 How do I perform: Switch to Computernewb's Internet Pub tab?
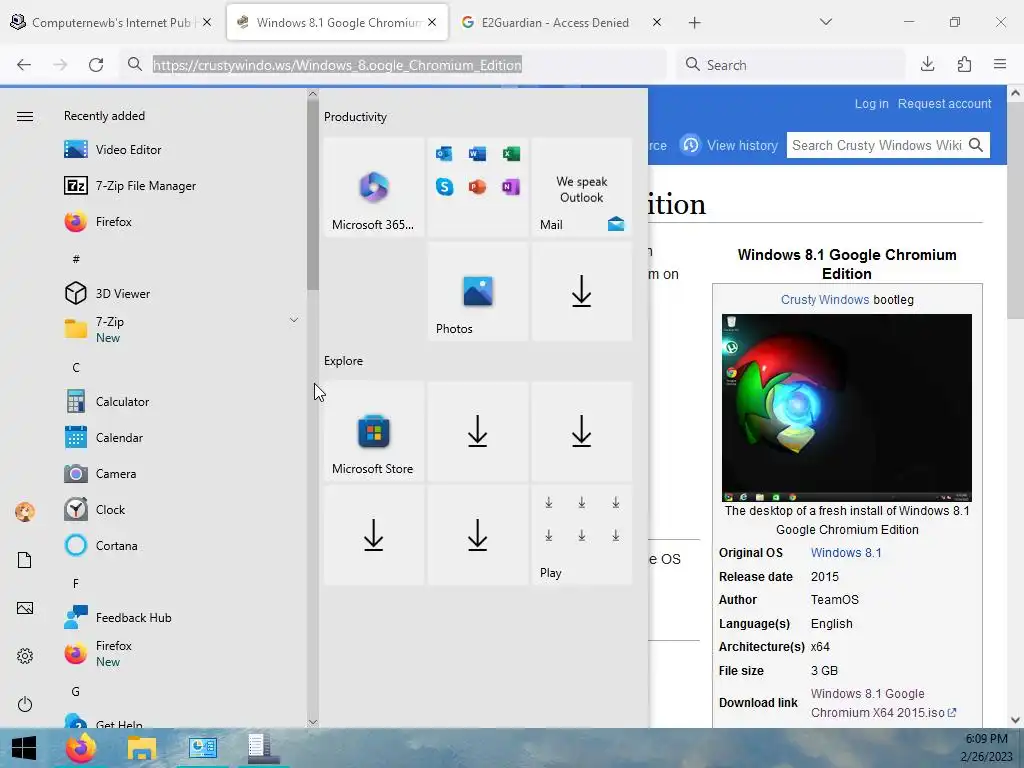point(112,22)
